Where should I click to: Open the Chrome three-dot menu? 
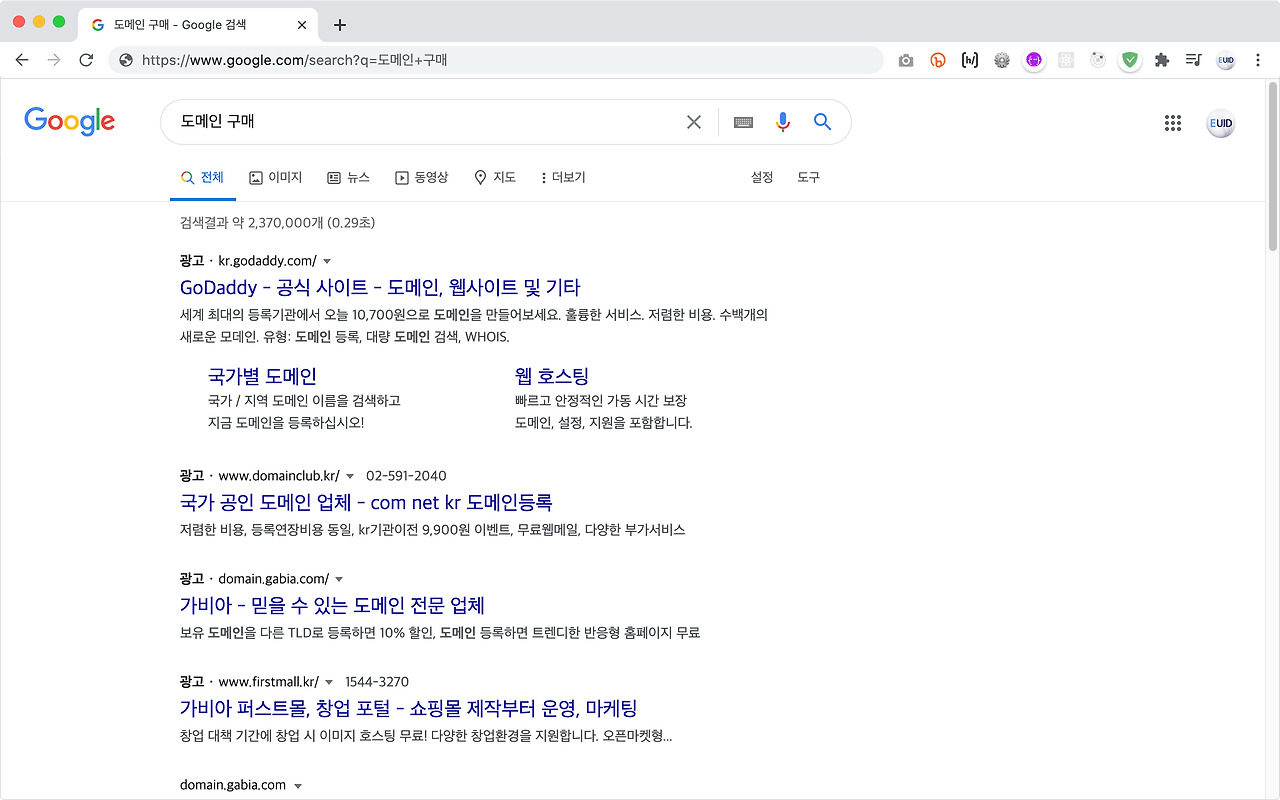pyautogui.click(x=1258, y=60)
